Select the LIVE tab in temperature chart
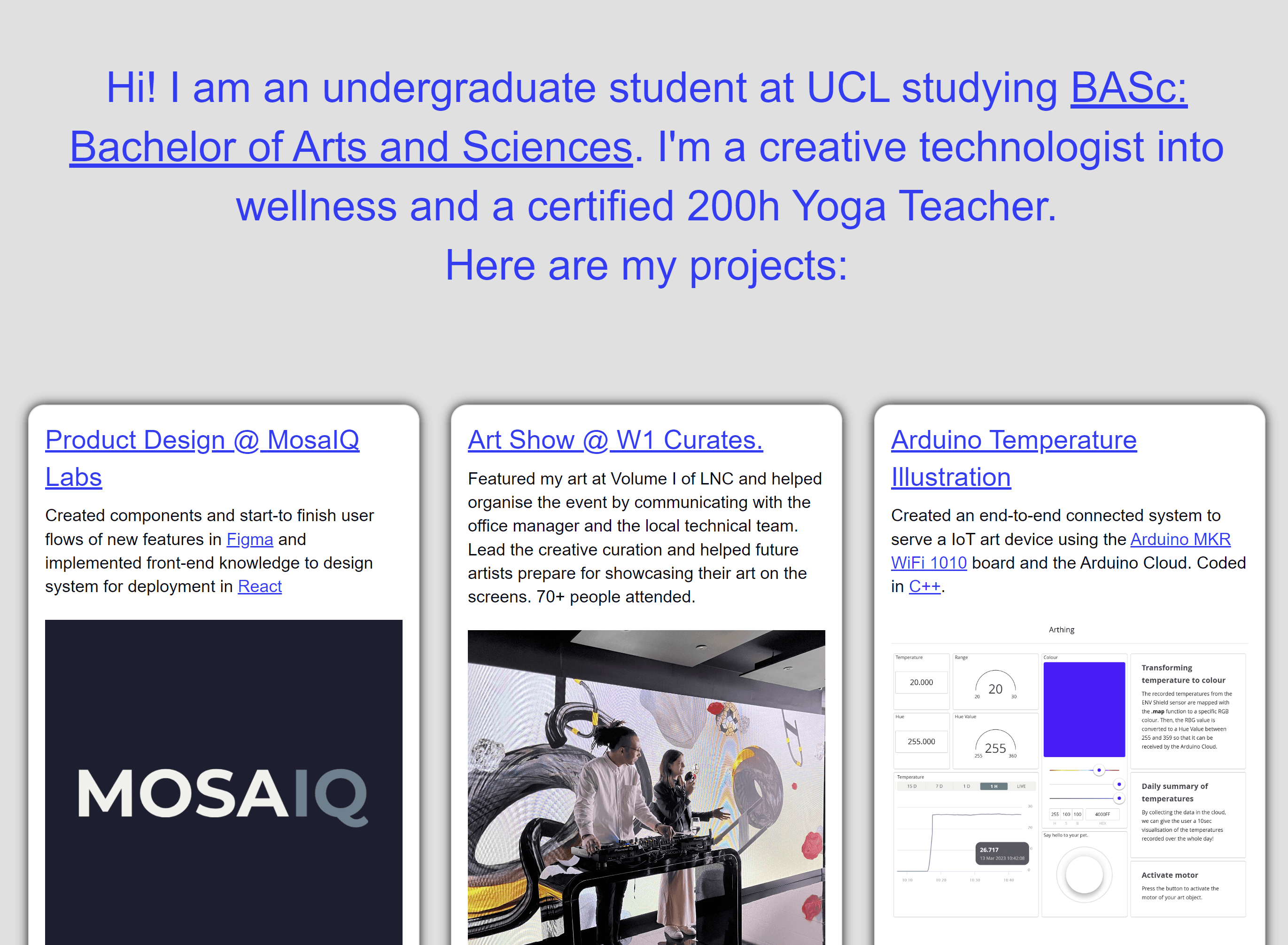This screenshot has height=945, width=1288. click(1021, 786)
